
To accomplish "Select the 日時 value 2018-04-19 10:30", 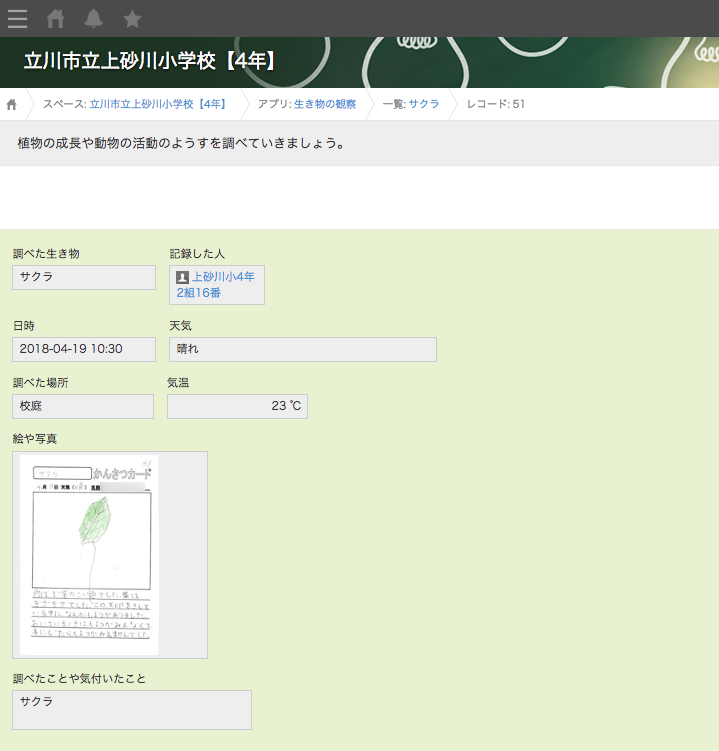I will point(84,349).
